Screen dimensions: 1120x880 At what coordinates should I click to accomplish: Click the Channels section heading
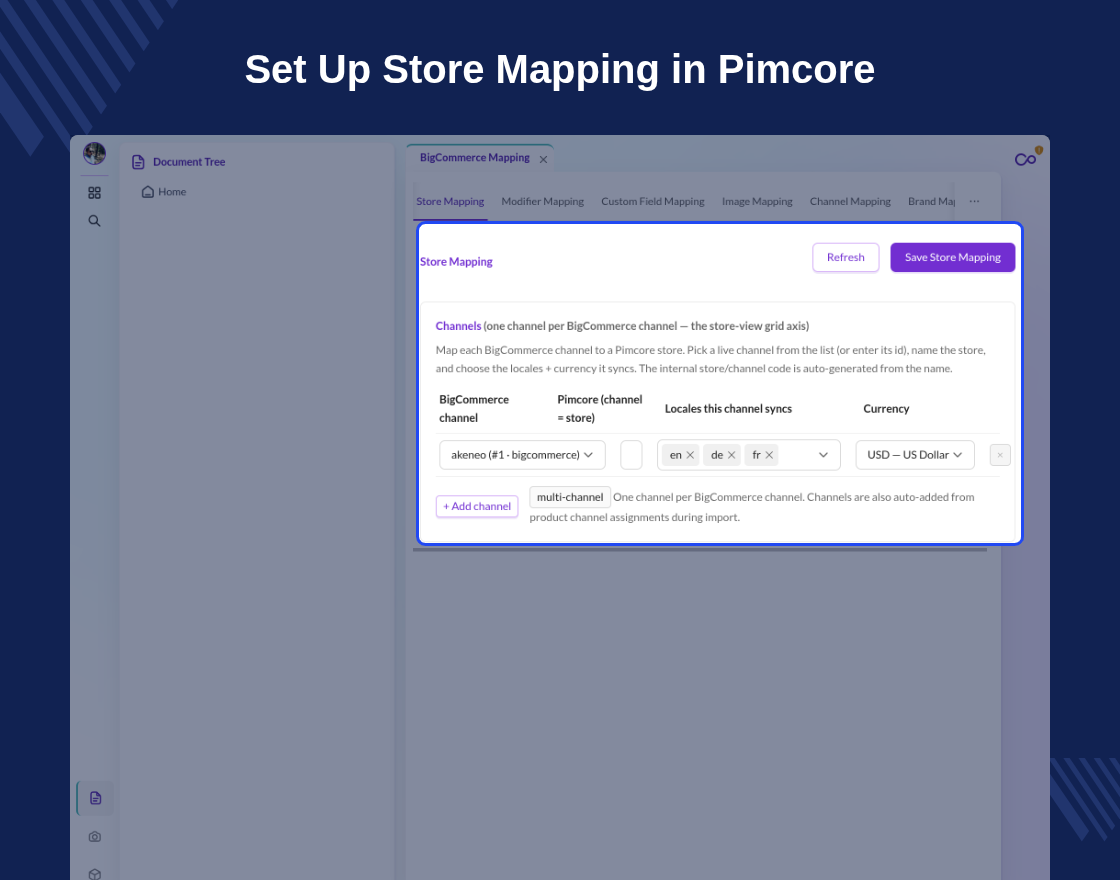[x=459, y=326]
